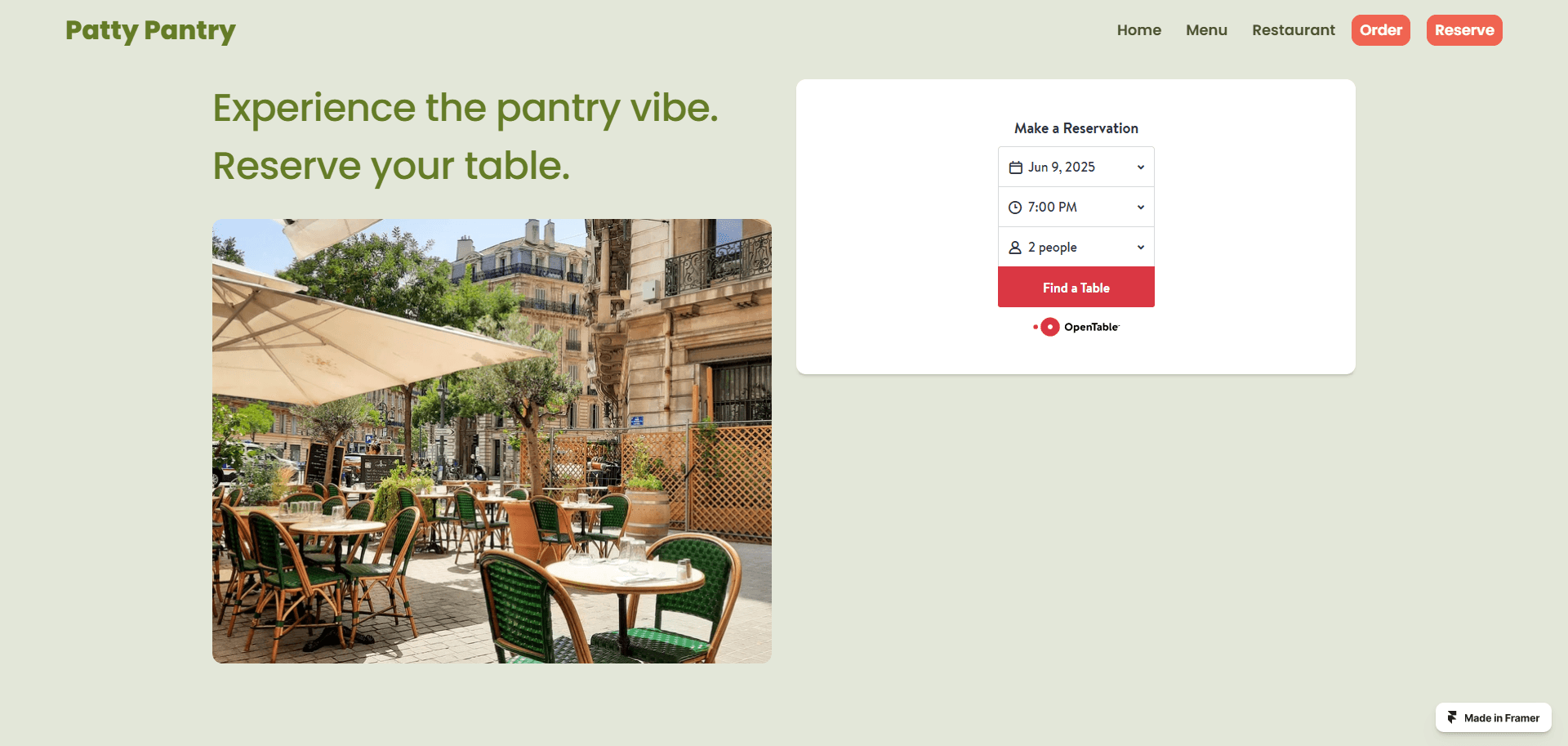The image size is (1568, 746).
Task: Click the Framer logo icon in badge
Action: click(x=1452, y=717)
